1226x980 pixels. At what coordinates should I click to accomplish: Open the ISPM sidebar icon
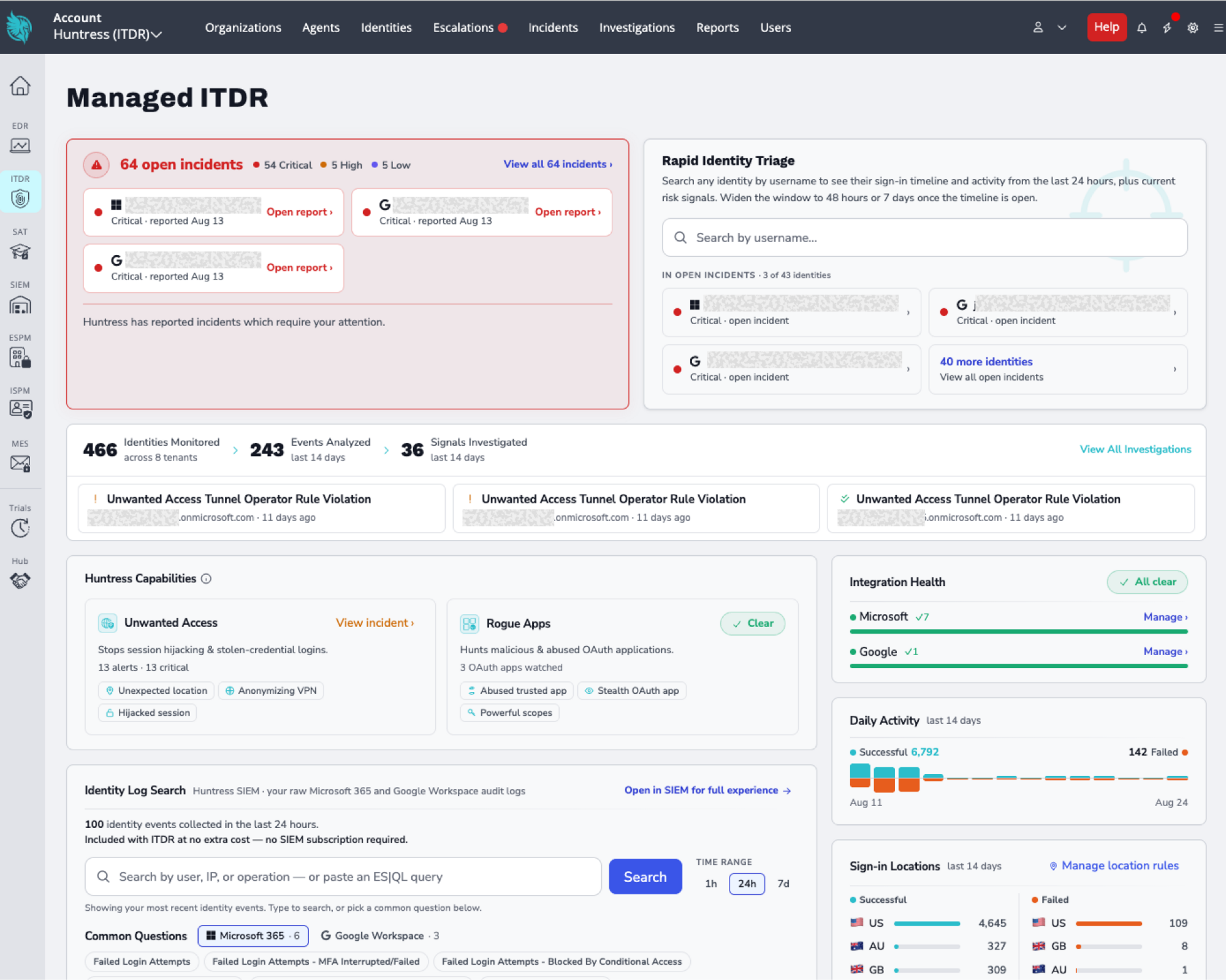click(x=20, y=409)
